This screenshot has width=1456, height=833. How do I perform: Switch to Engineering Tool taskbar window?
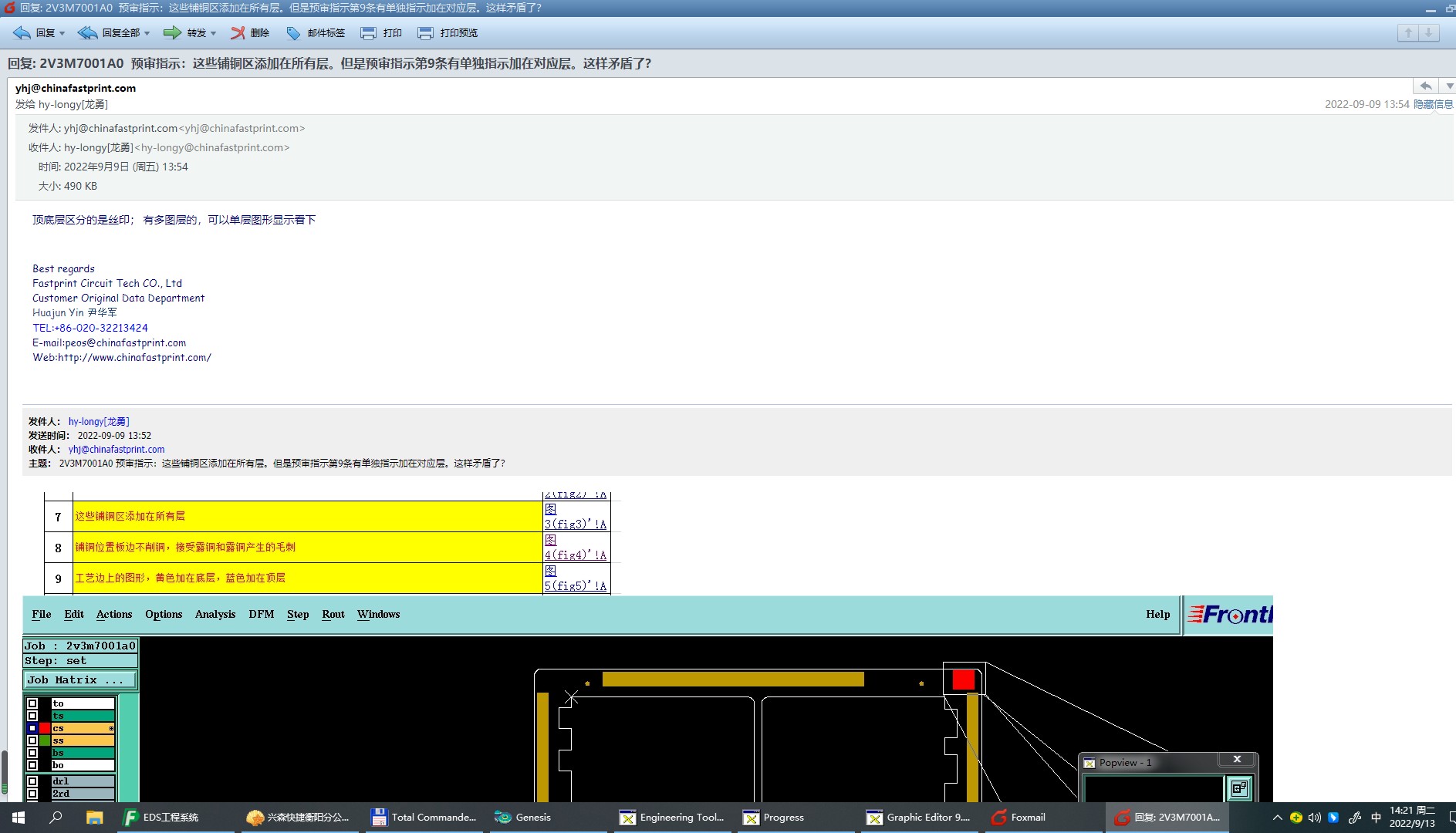pos(672,817)
